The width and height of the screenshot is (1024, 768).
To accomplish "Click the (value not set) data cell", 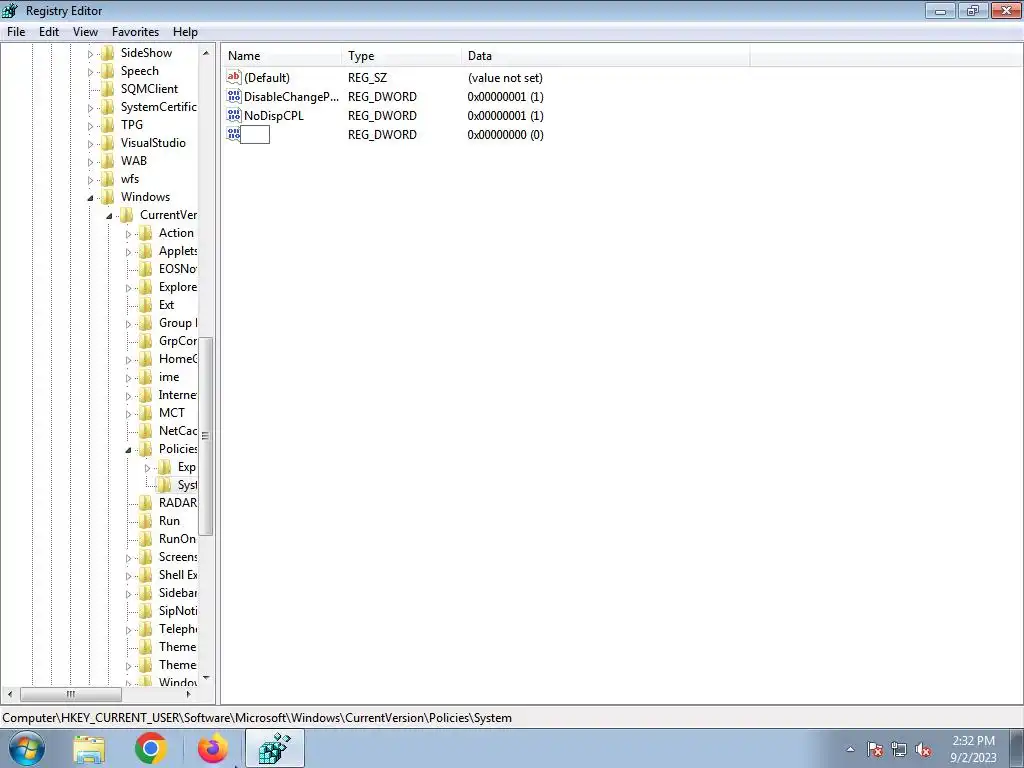I will pyautogui.click(x=505, y=78).
